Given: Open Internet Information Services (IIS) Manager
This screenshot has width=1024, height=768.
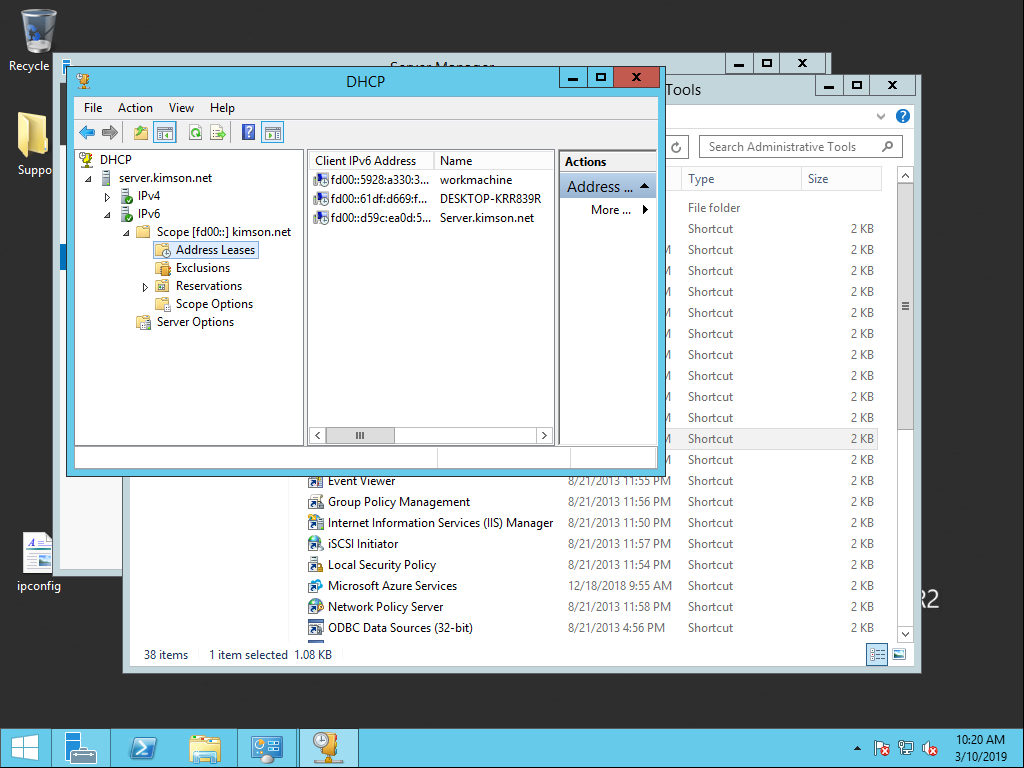Looking at the screenshot, I should 440,523.
